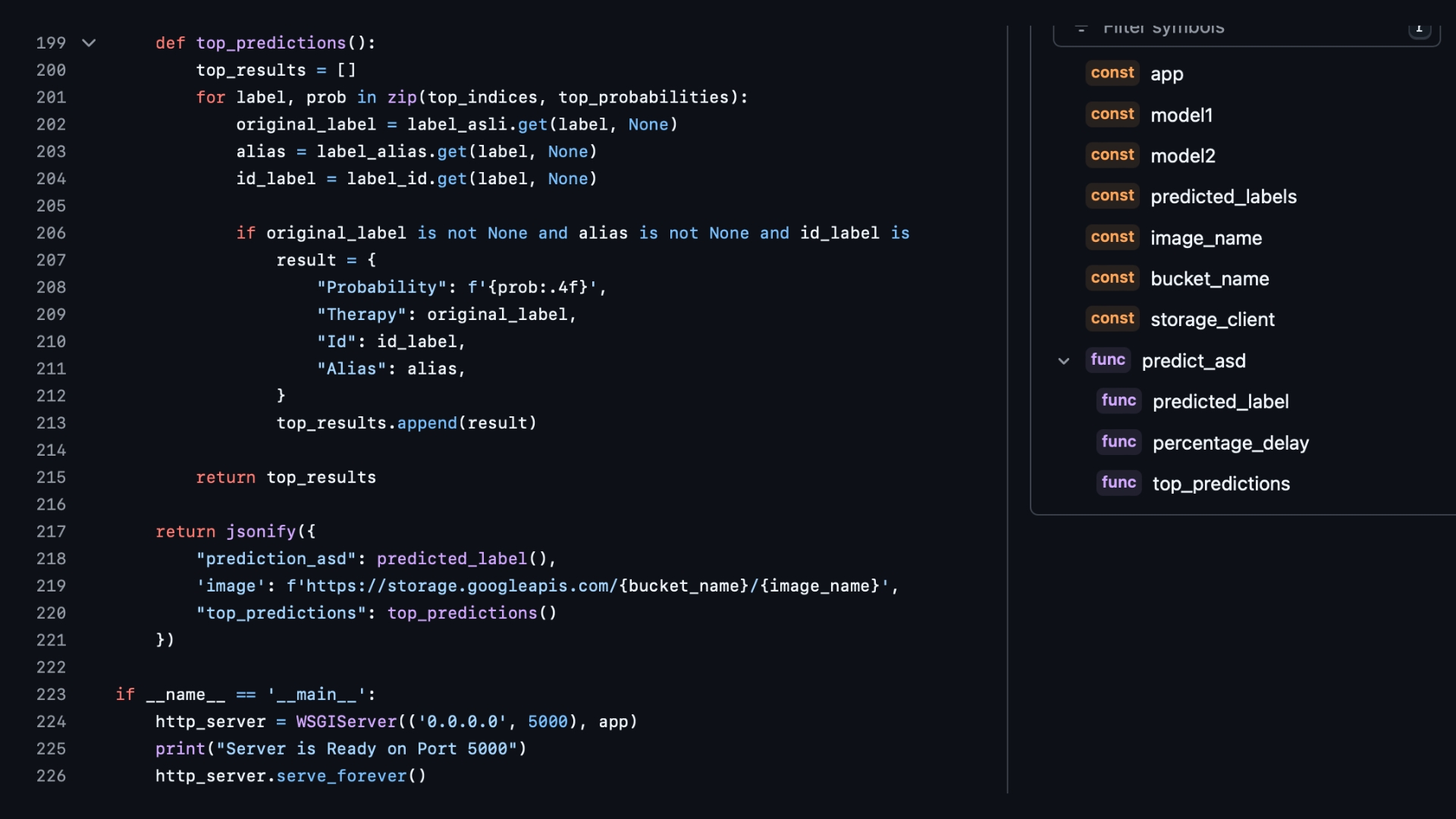Jump to predicted_labels symbol
Viewport: 1456px width, 819px height.
(1222, 197)
